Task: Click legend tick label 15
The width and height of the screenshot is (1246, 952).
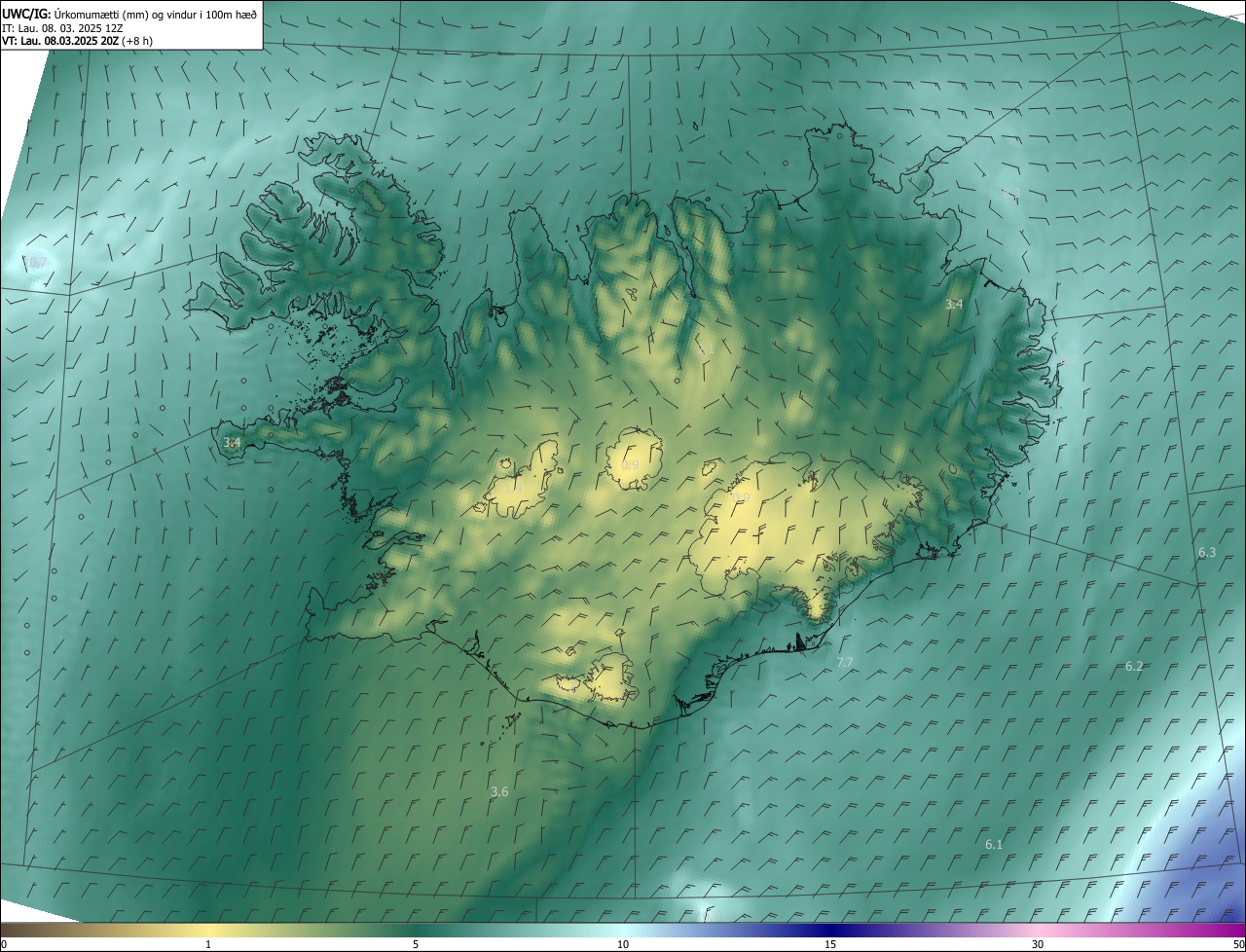Action: coord(830,944)
